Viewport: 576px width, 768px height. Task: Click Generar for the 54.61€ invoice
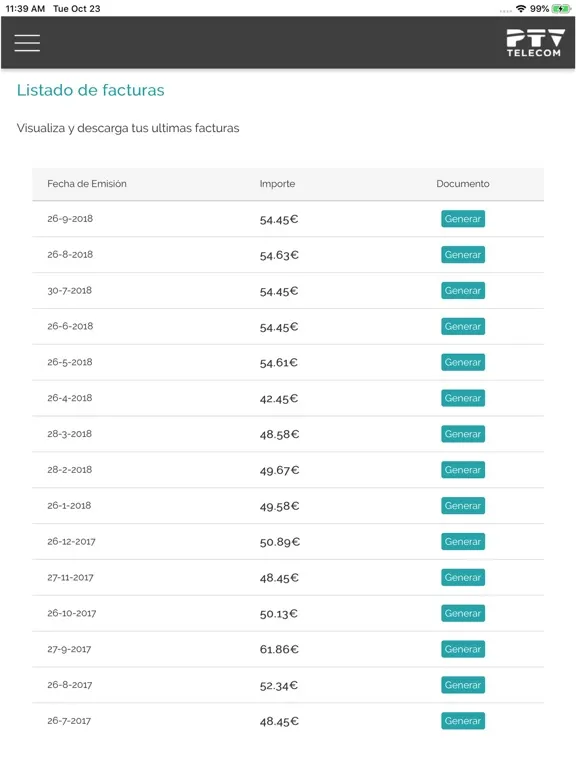tap(463, 362)
